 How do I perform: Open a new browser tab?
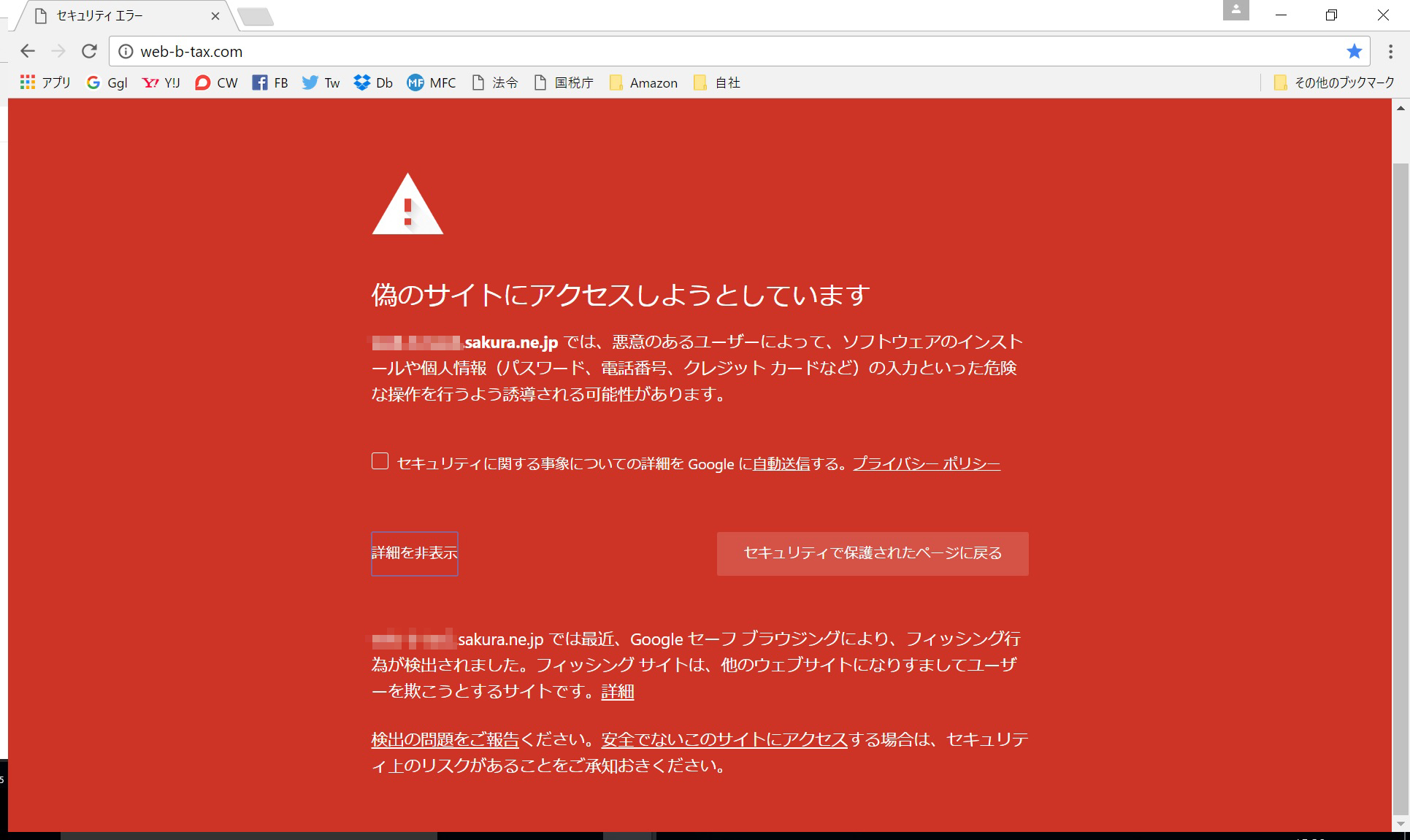pyautogui.click(x=256, y=15)
